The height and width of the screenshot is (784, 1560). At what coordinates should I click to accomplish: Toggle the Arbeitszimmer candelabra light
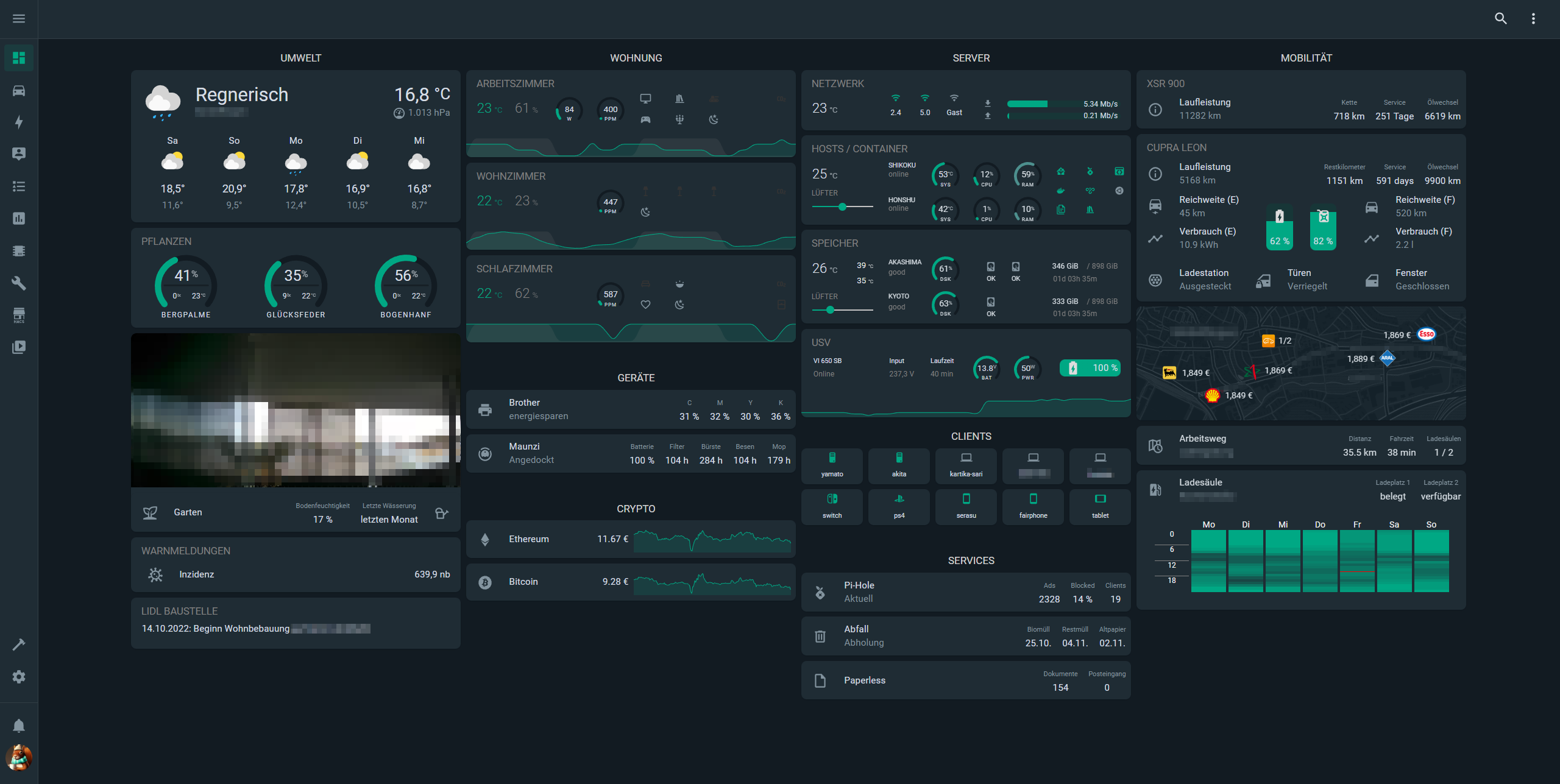click(x=679, y=119)
